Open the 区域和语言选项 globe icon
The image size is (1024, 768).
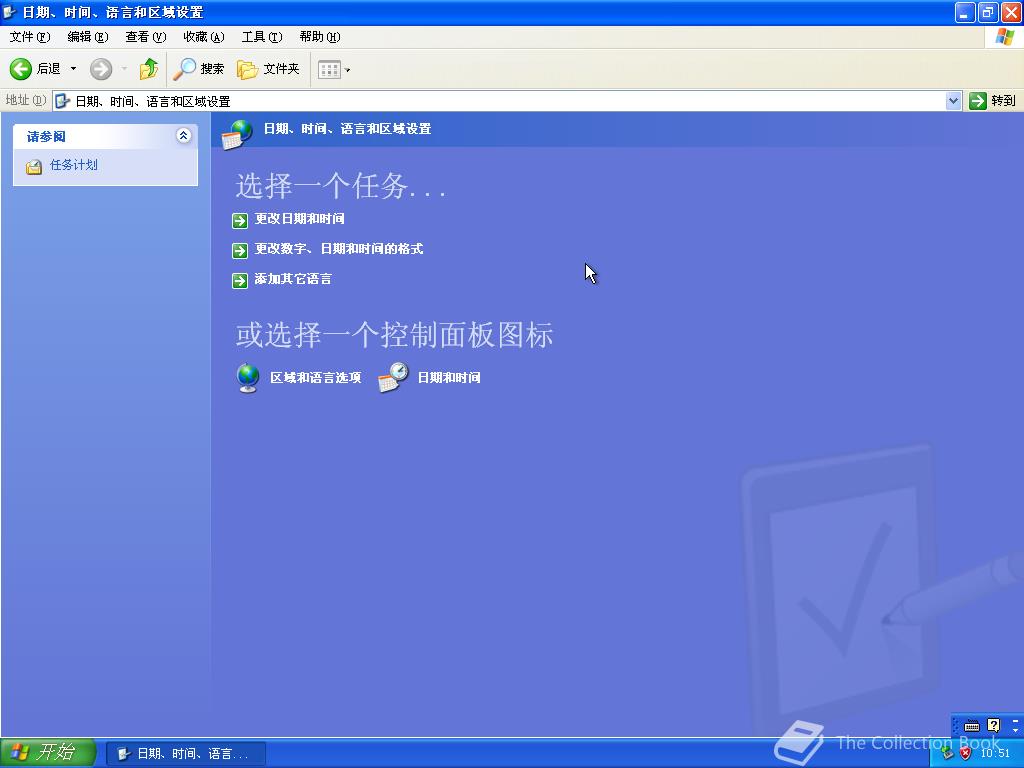pyautogui.click(x=248, y=377)
